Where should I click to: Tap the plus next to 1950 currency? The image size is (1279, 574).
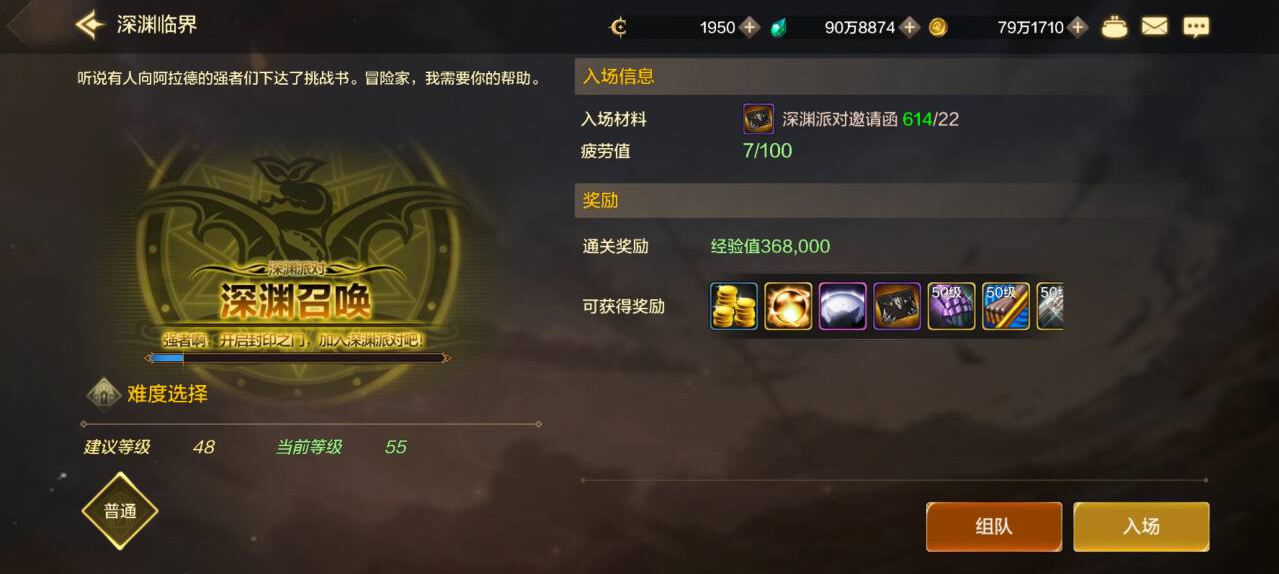tap(750, 27)
